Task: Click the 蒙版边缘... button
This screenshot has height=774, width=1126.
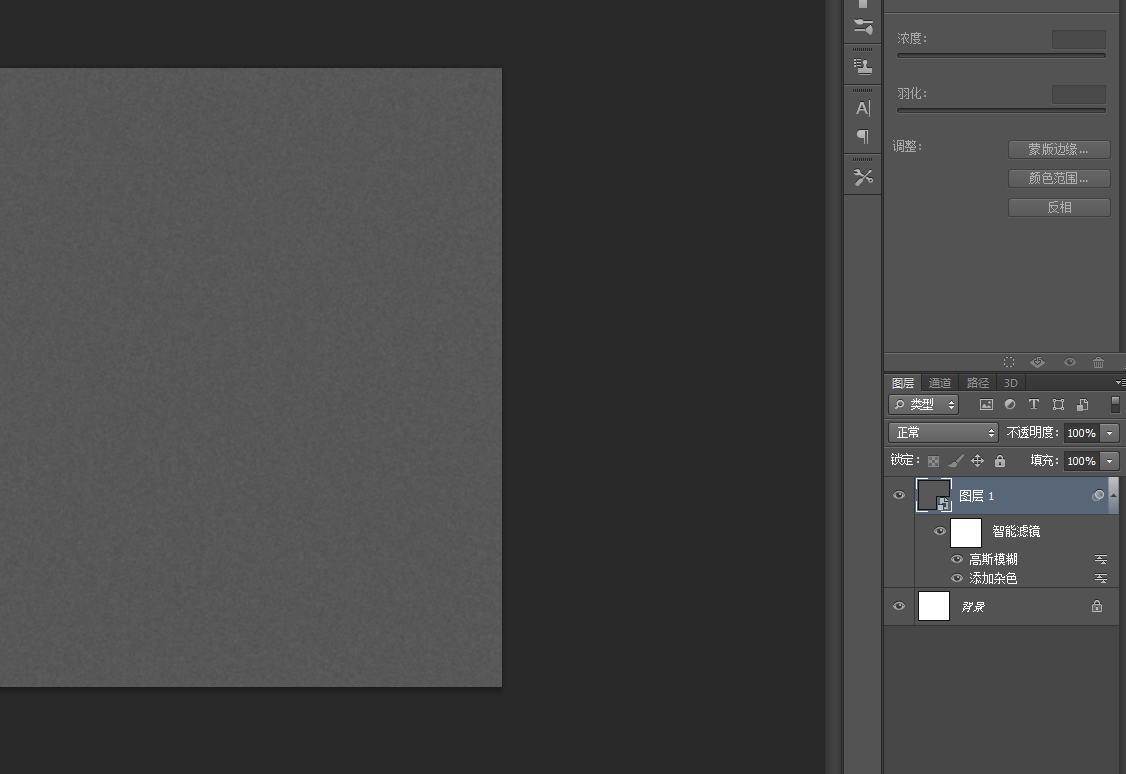Action: (1059, 149)
